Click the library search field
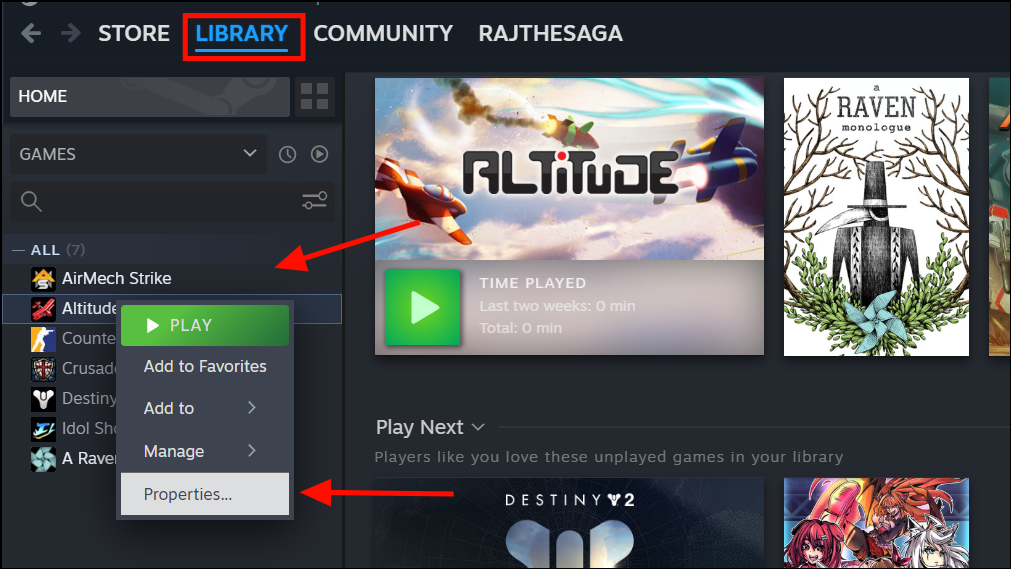The image size is (1011, 569). (153, 201)
